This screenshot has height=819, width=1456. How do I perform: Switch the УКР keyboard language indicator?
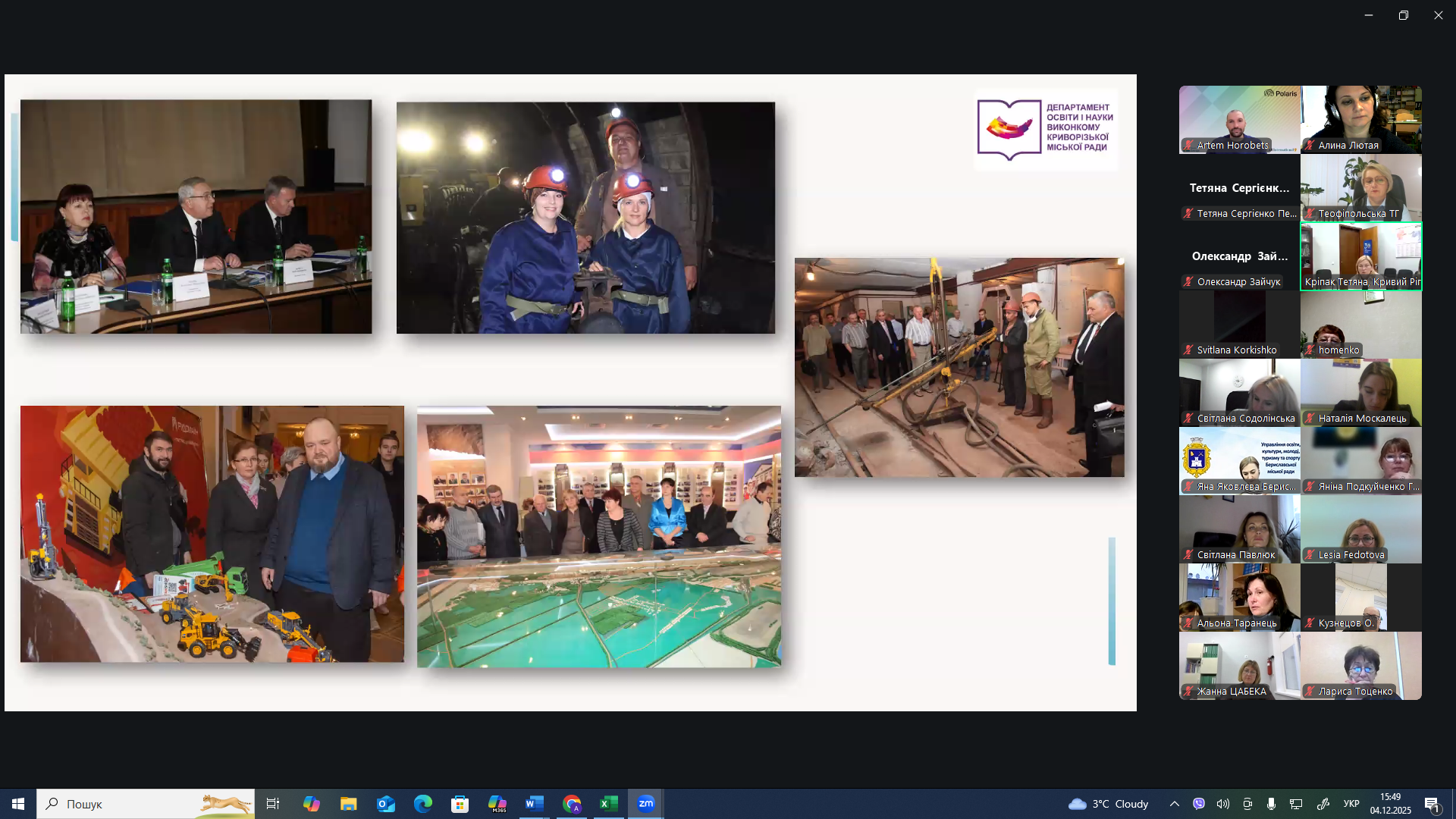tap(1351, 804)
